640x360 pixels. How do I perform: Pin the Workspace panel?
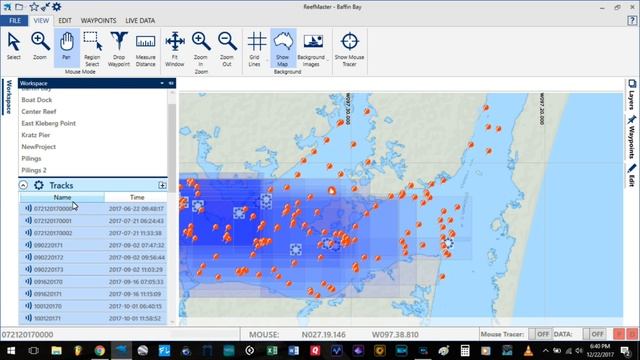pos(171,83)
